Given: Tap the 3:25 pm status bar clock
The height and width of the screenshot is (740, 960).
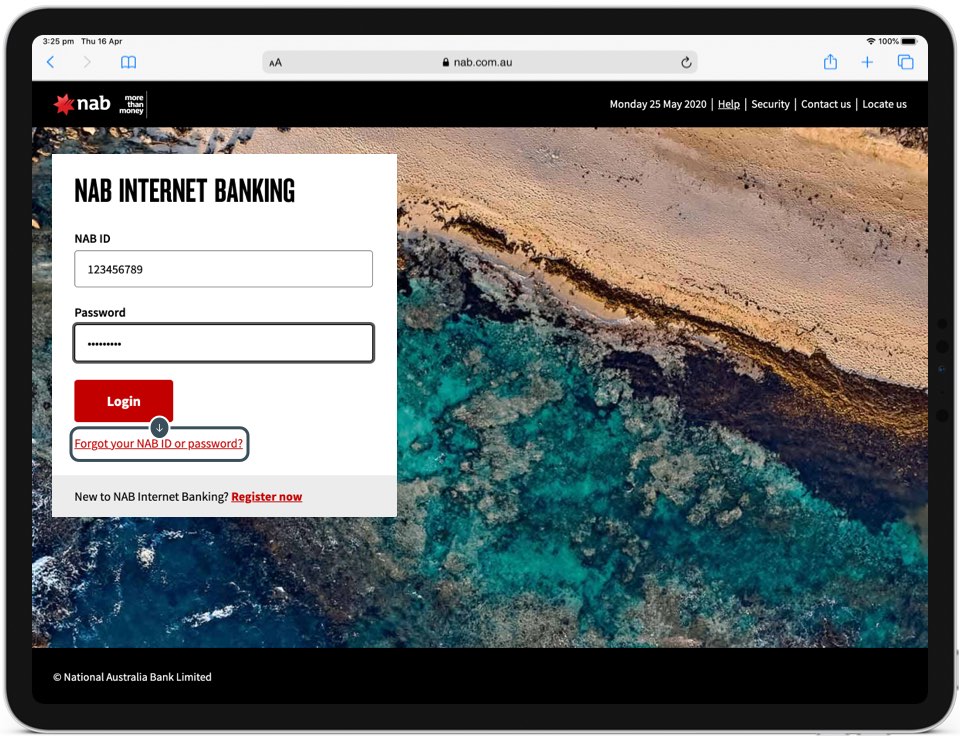Looking at the screenshot, I should click(58, 41).
